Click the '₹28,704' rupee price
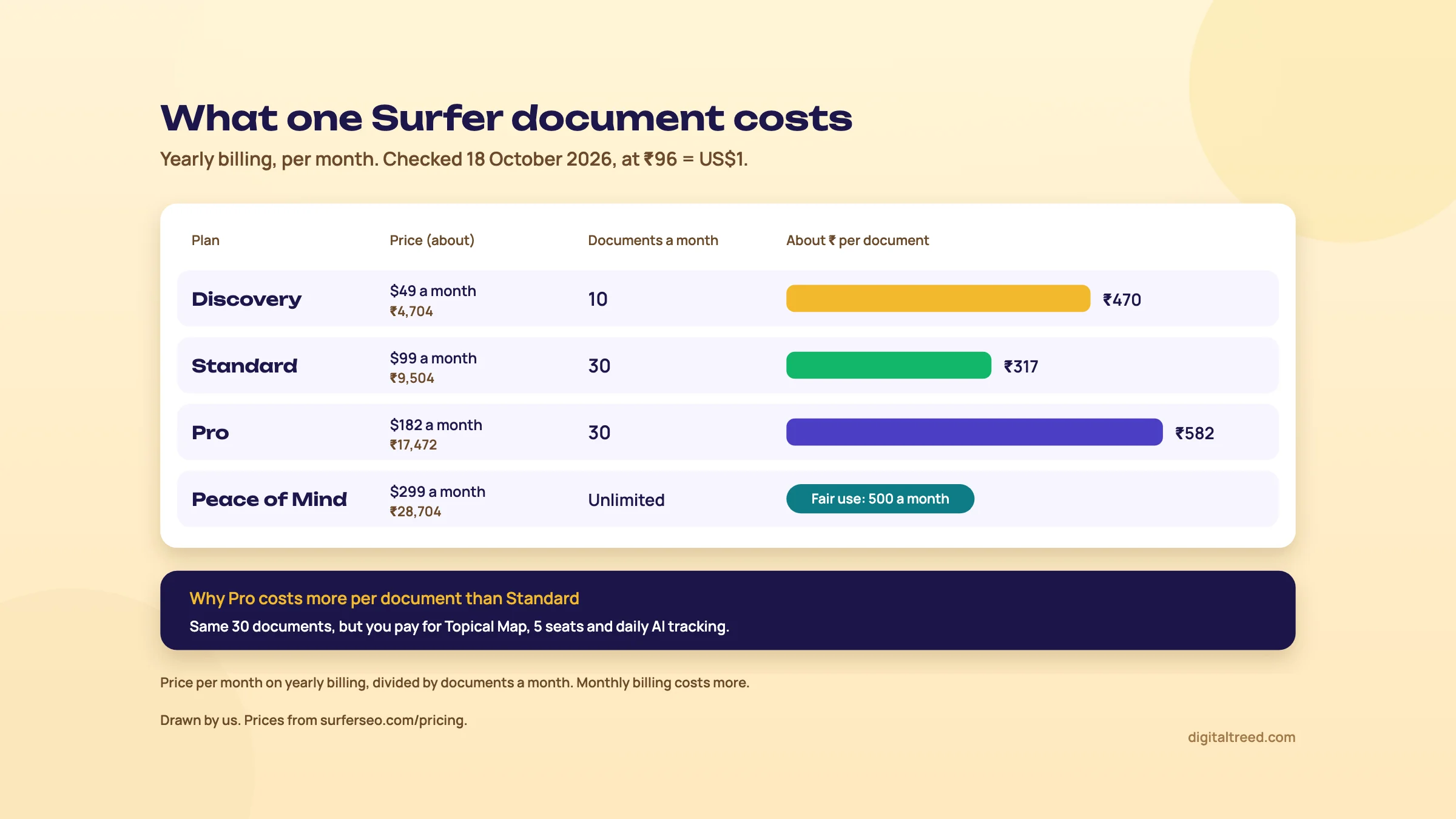This screenshot has width=1456, height=819. (x=415, y=511)
